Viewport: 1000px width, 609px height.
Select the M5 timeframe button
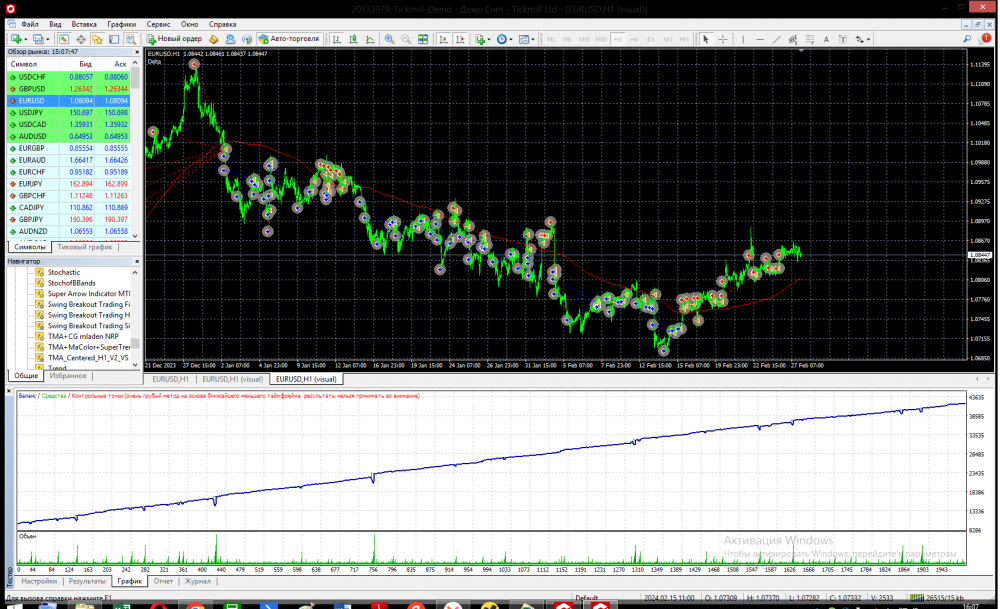click(x=568, y=39)
